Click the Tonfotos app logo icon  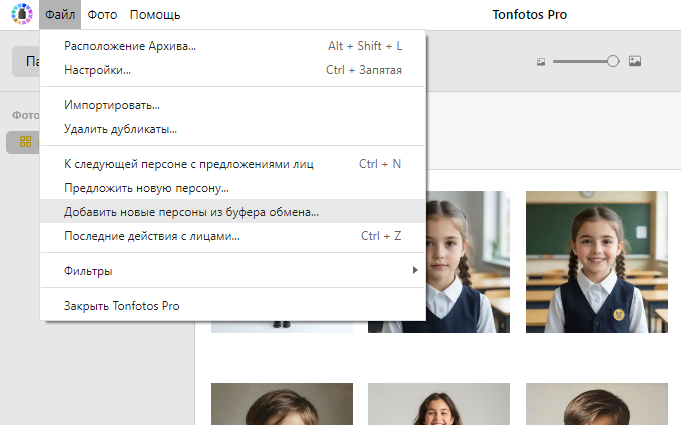tap(21, 15)
